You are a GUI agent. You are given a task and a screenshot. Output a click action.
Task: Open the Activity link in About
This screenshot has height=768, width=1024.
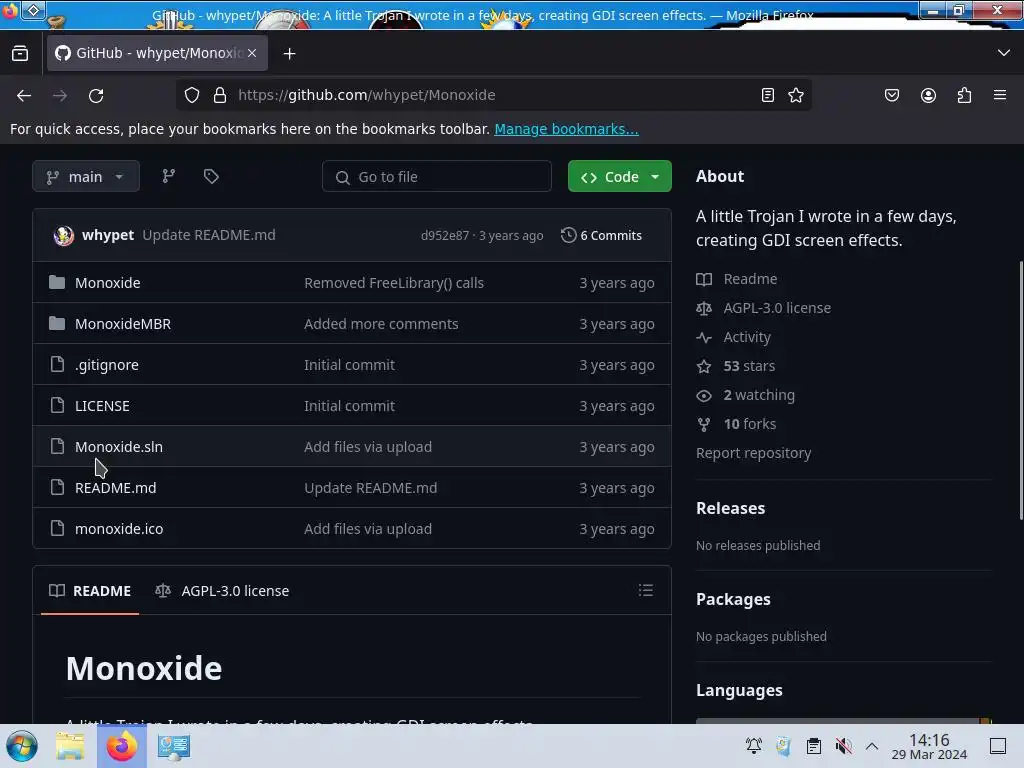click(x=733, y=337)
